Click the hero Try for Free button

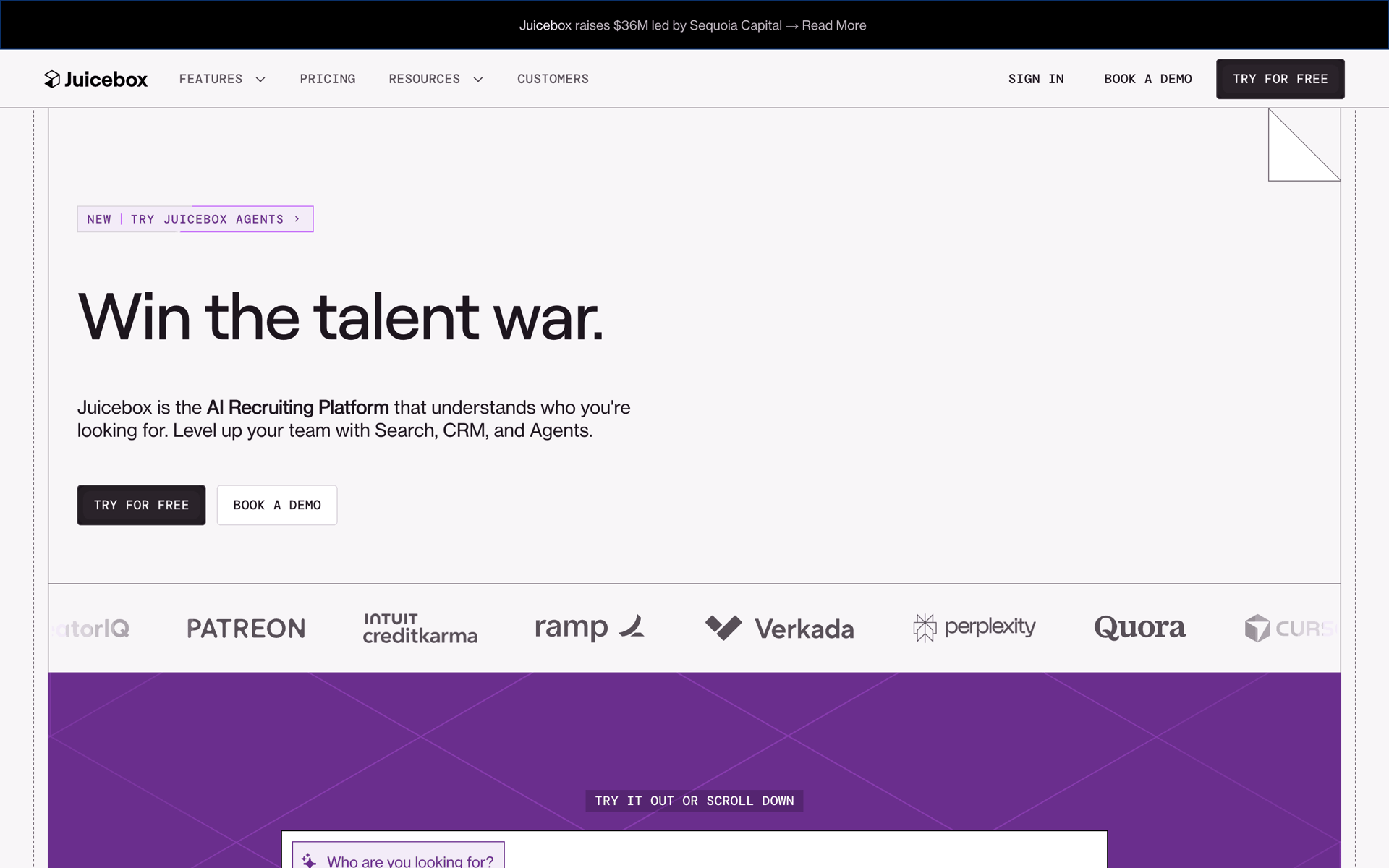pyautogui.click(x=141, y=505)
